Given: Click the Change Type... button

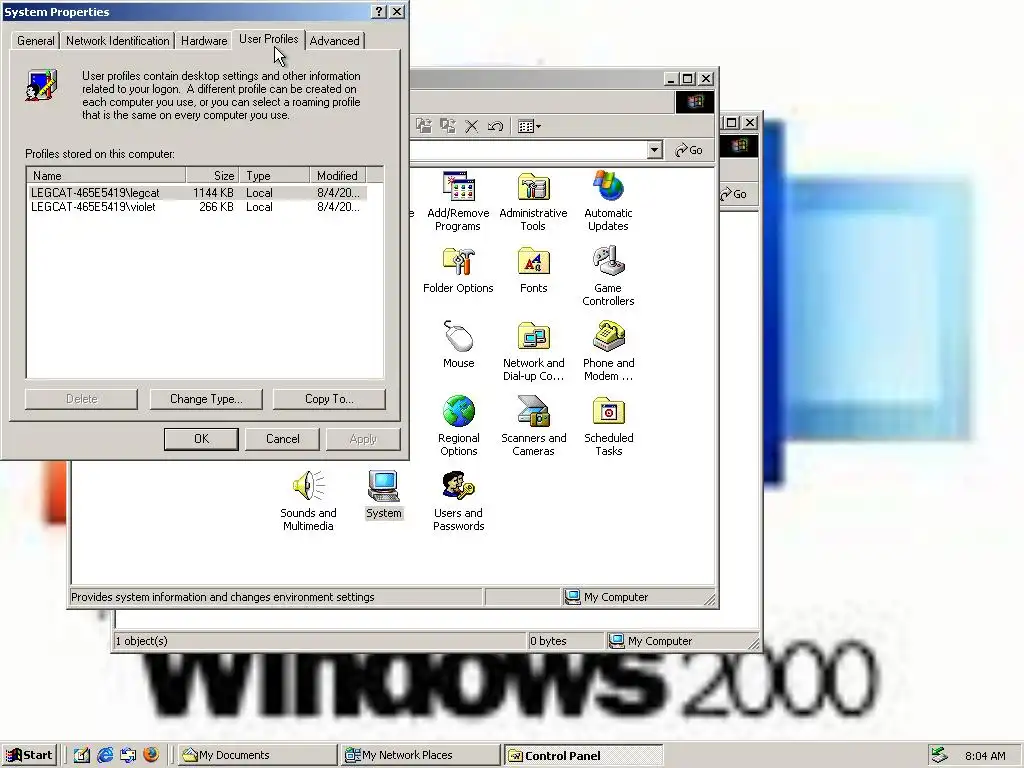Looking at the screenshot, I should click(x=206, y=399).
